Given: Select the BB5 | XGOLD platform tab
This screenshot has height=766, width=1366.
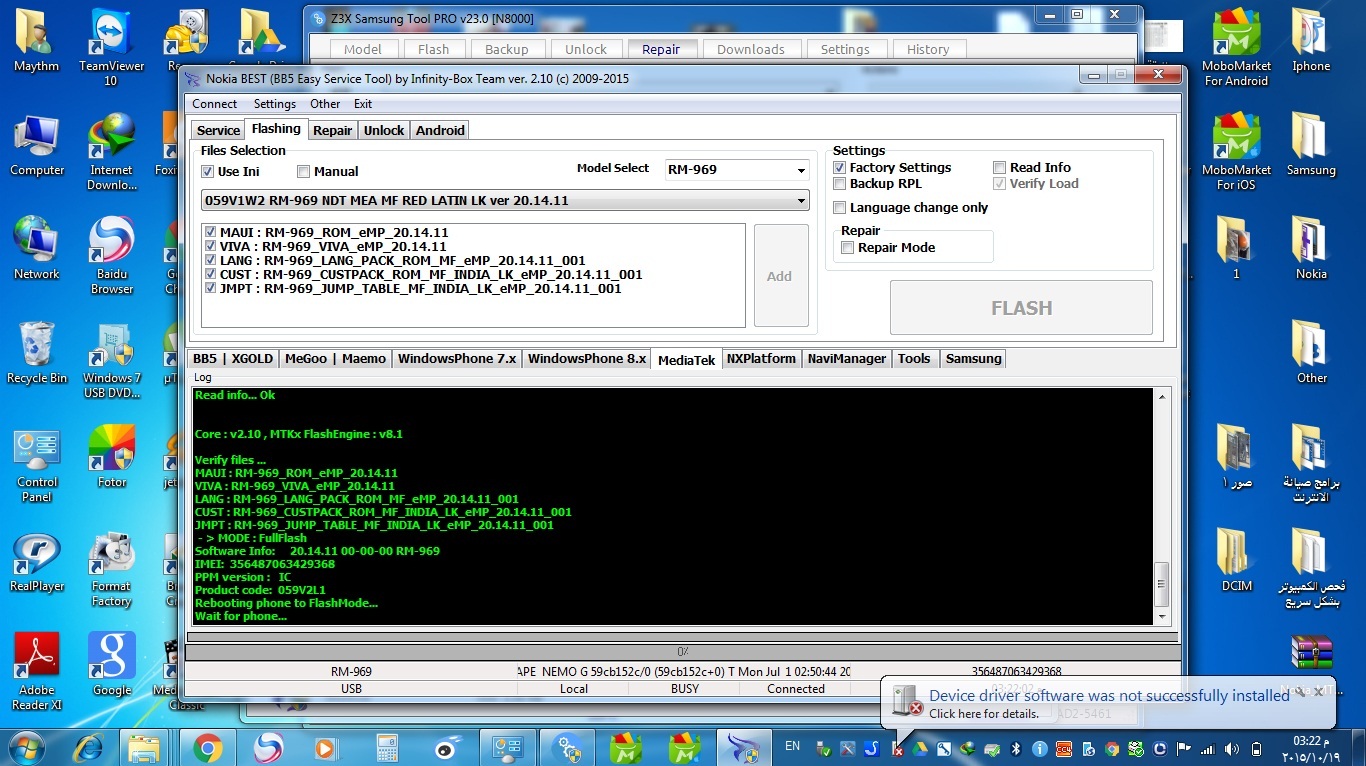Looking at the screenshot, I should pyautogui.click(x=233, y=359).
